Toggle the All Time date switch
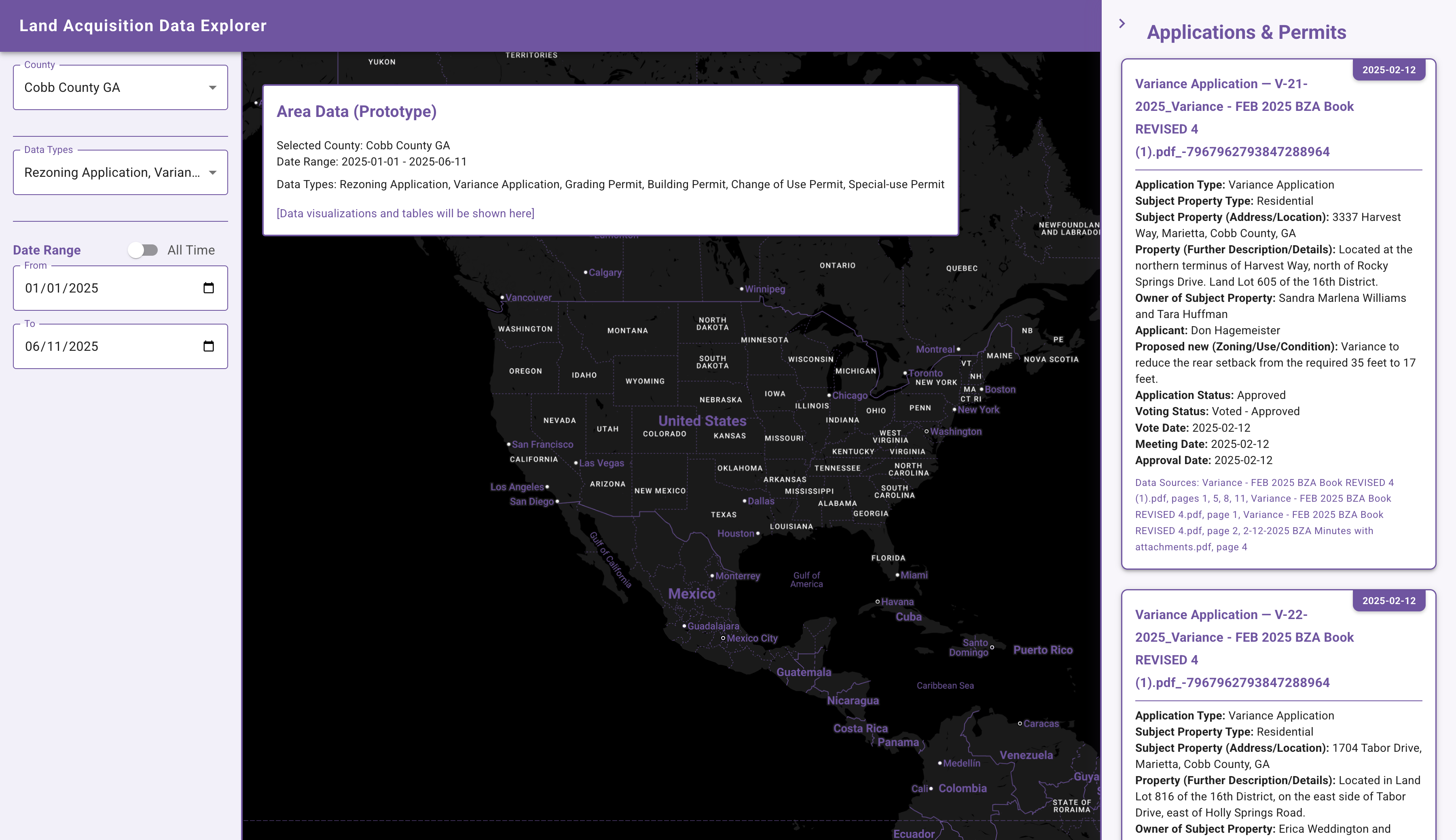This screenshot has width=1456, height=840. pyautogui.click(x=143, y=250)
